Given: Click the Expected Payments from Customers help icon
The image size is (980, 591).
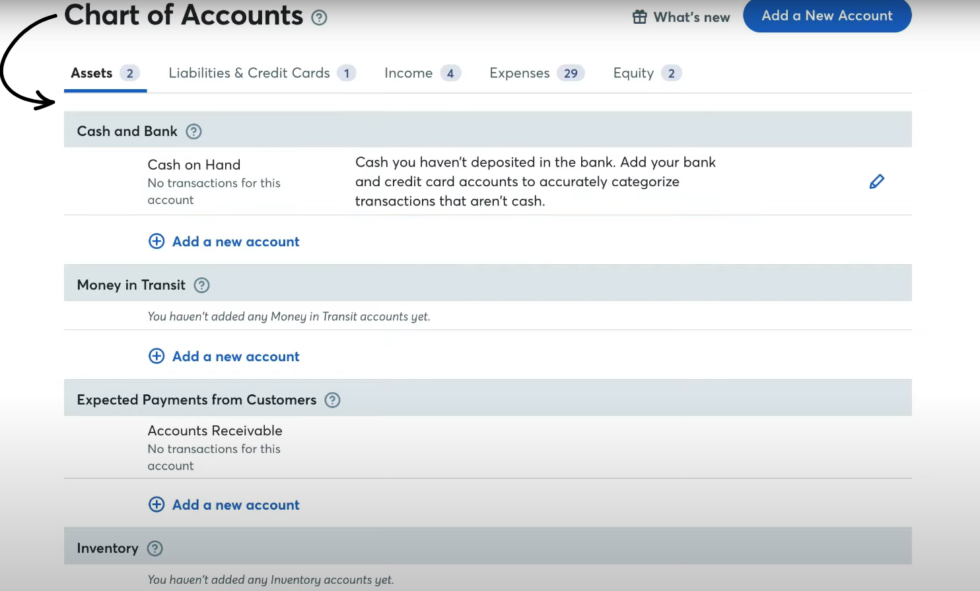Looking at the screenshot, I should point(331,399).
